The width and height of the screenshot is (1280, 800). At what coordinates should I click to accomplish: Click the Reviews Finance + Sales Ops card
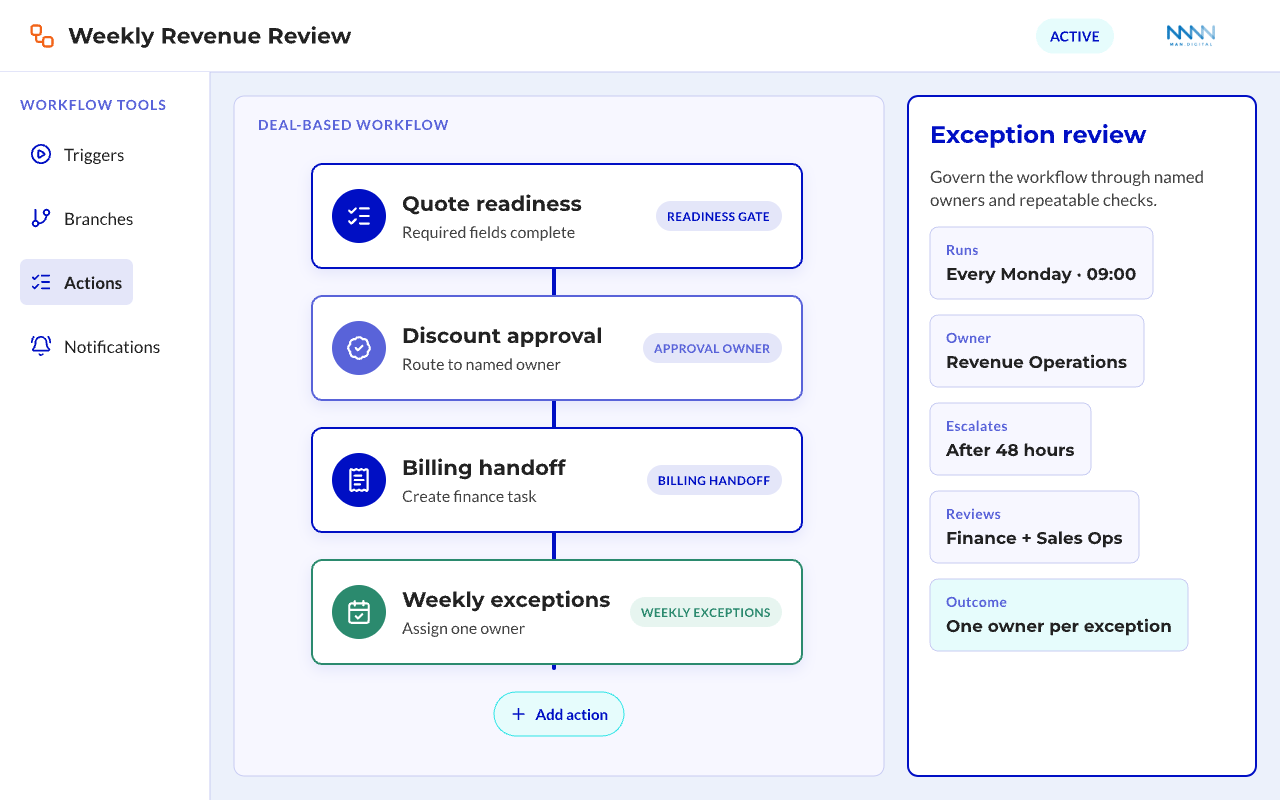point(1034,527)
